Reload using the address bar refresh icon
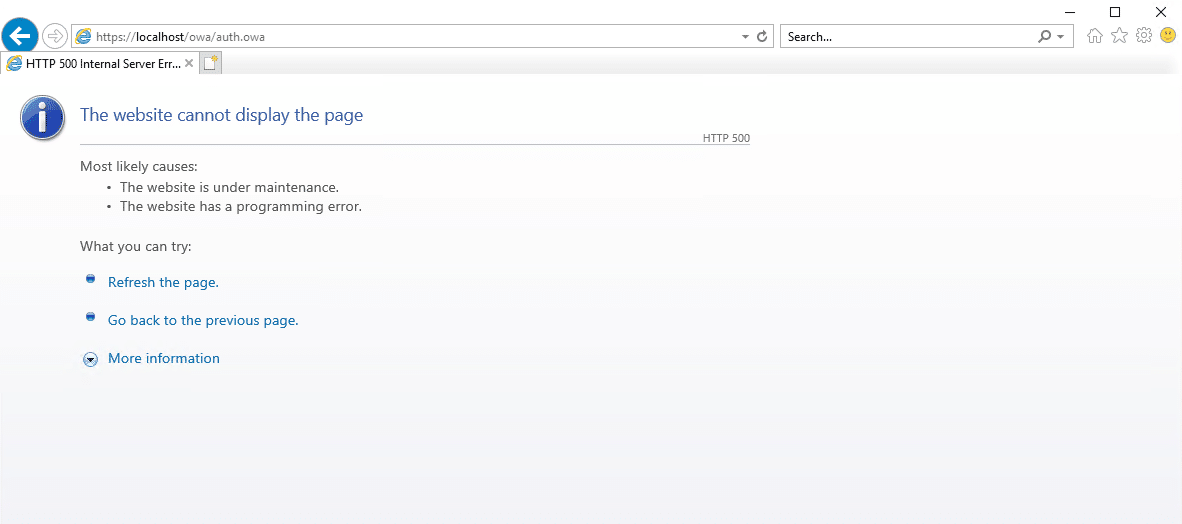 [x=762, y=37]
